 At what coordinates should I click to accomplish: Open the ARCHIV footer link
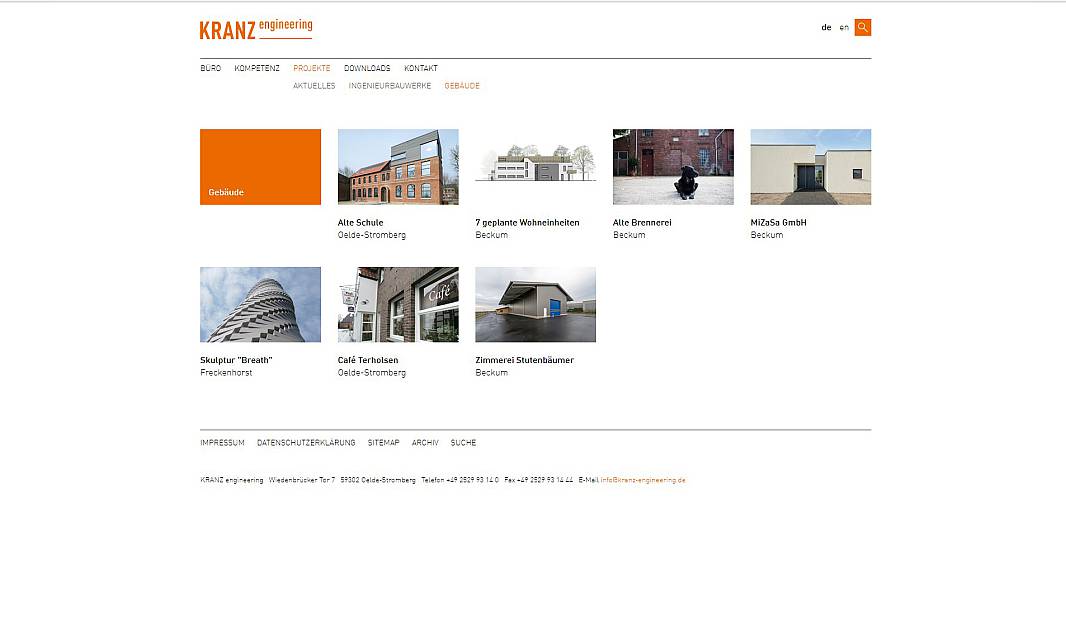[425, 443]
